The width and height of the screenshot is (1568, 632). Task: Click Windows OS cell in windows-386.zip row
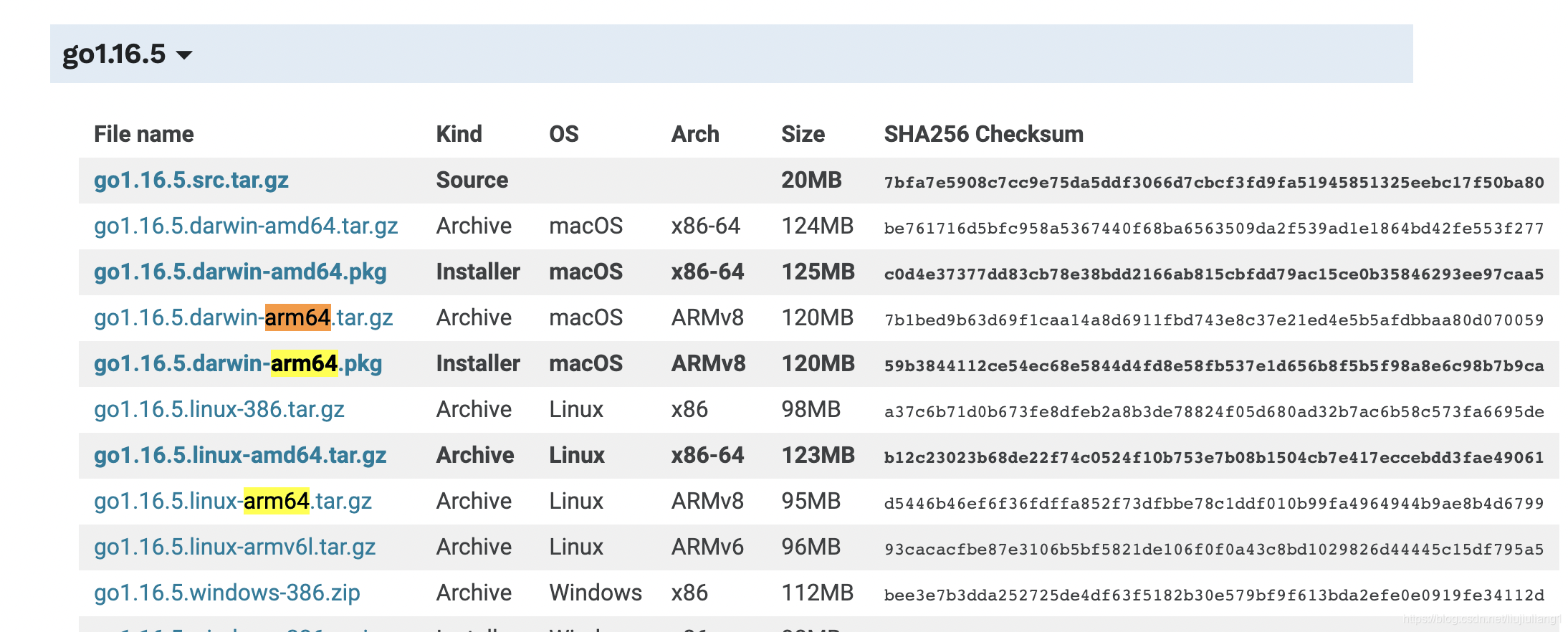click(596, 593)
